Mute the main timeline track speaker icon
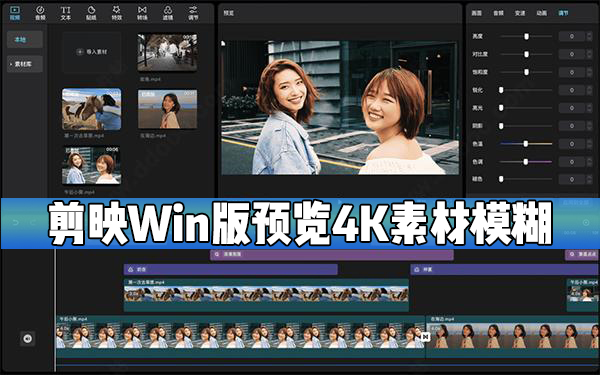 28,338
